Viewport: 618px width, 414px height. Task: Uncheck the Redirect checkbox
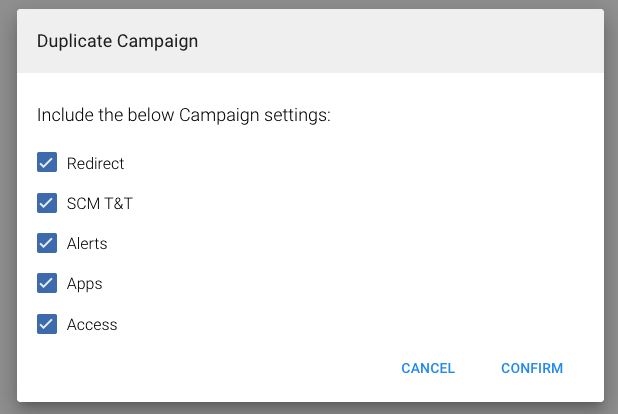[47, 163]
